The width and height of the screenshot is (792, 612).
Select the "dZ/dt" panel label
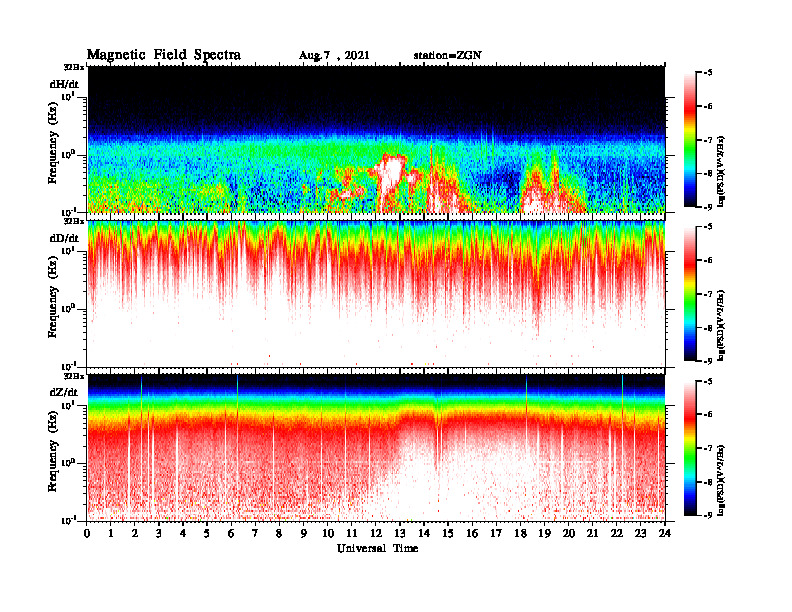click(64, 392)
